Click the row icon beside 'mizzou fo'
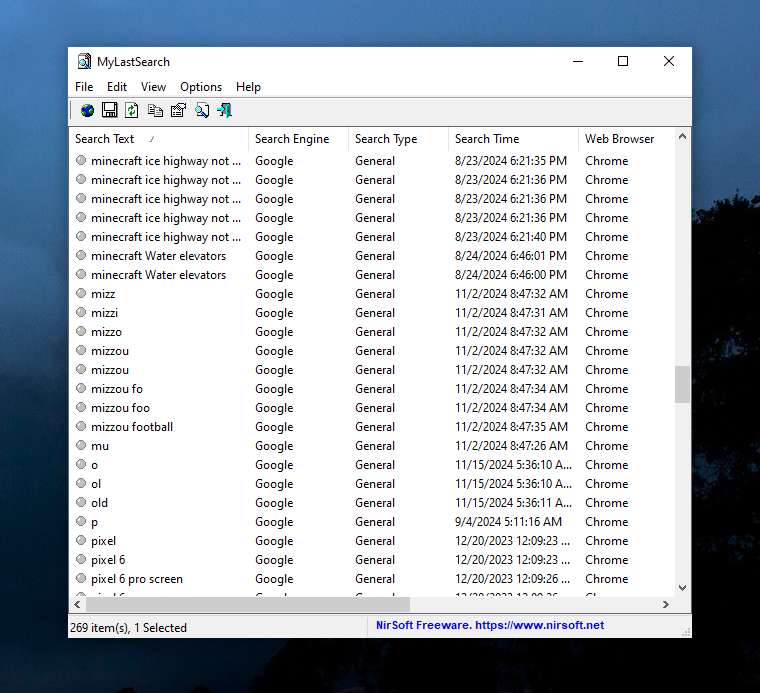 tap(81, 388)
